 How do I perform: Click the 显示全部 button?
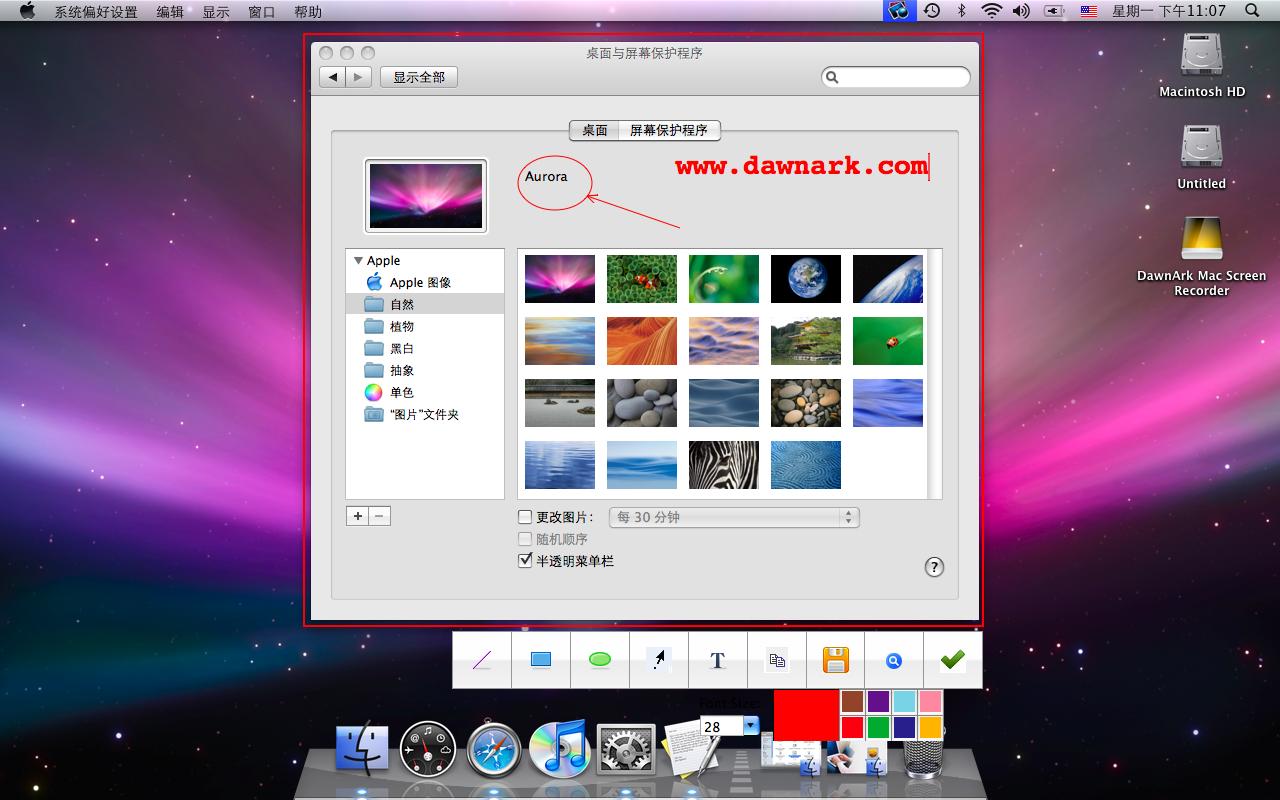418,77
